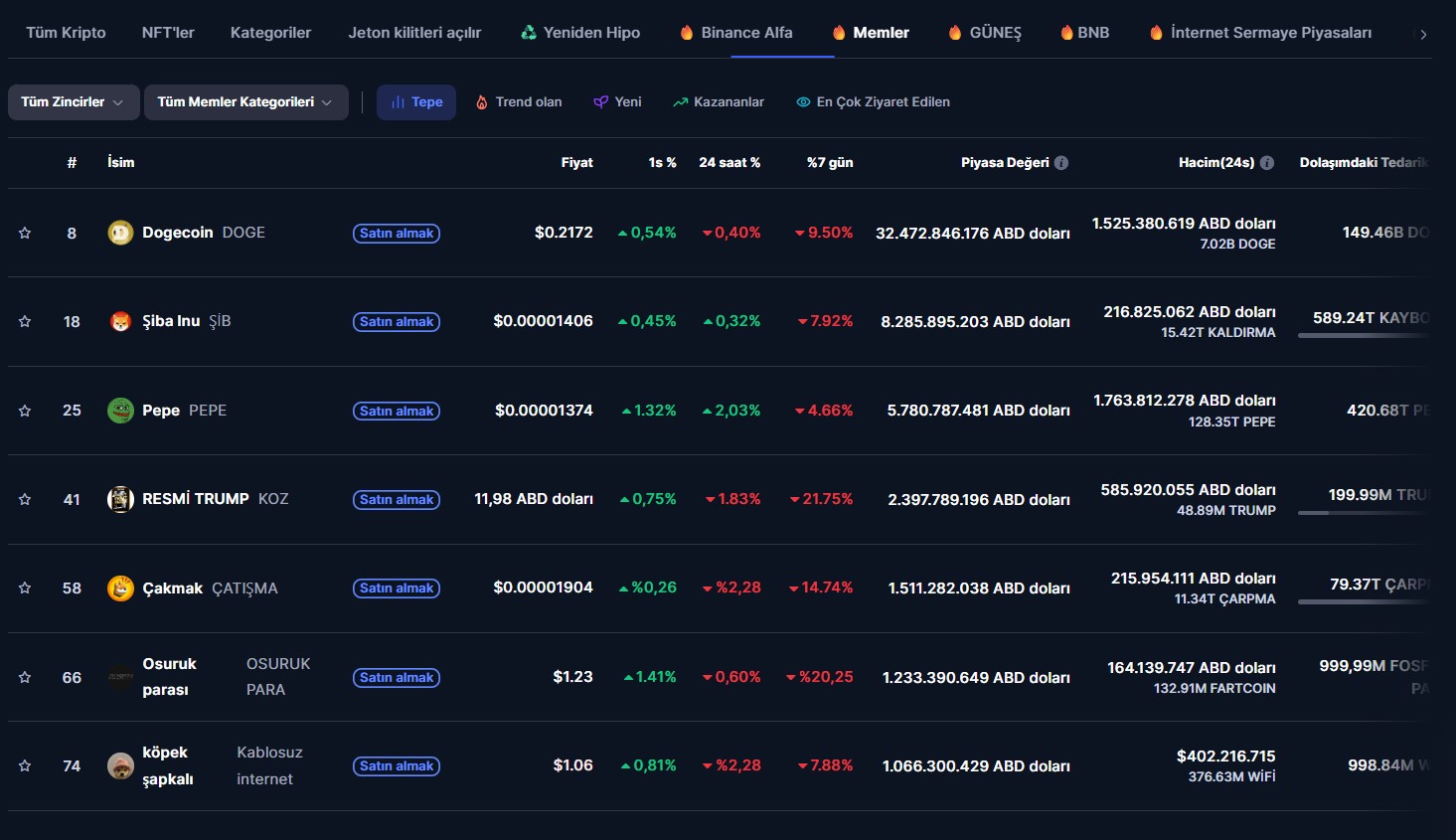This screenshot has height=840, width=1456.
Task: Click the Osuruk parası coin logo
Action: pyautogui.click(x=120, y=677)
